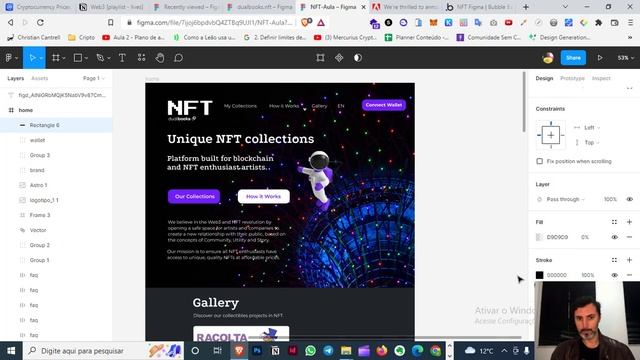The height and width of the screenshot is (360, 640).
Task: Open Christian Cantrell bookmark
Action: pos(33,38)
